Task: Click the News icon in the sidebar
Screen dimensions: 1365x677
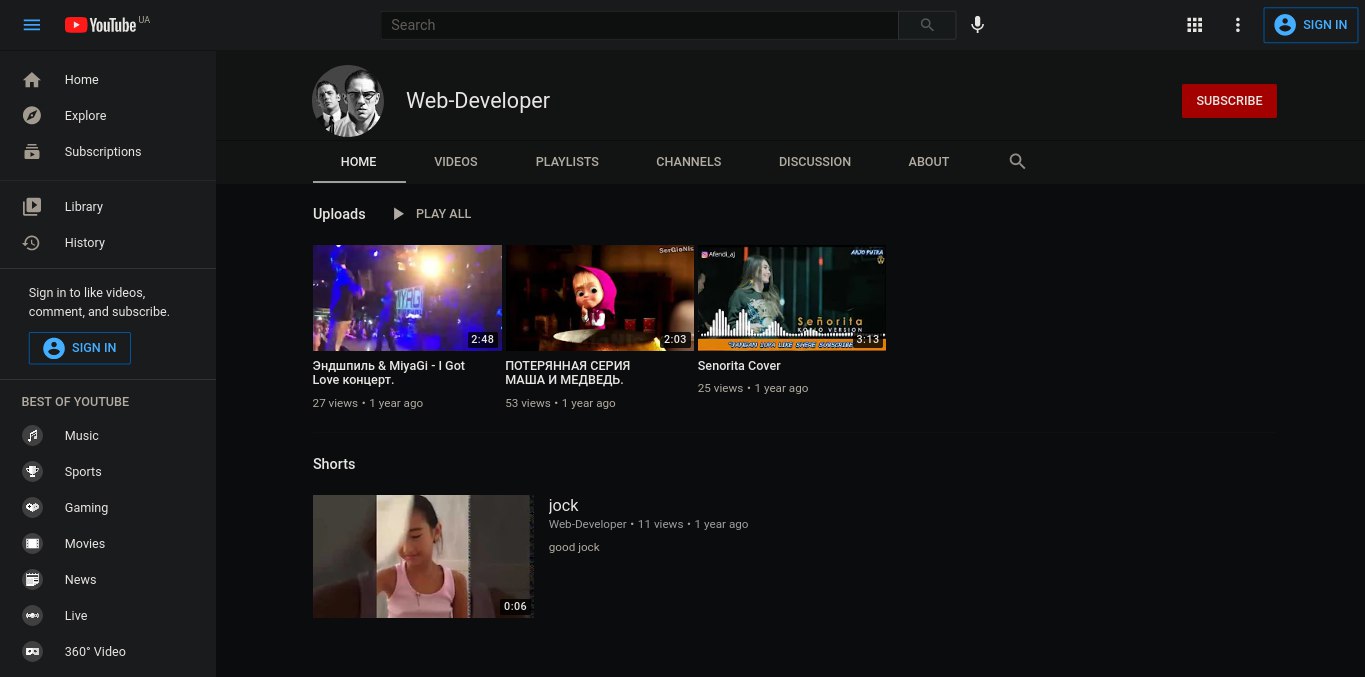Action: click(x=33, y=580)
